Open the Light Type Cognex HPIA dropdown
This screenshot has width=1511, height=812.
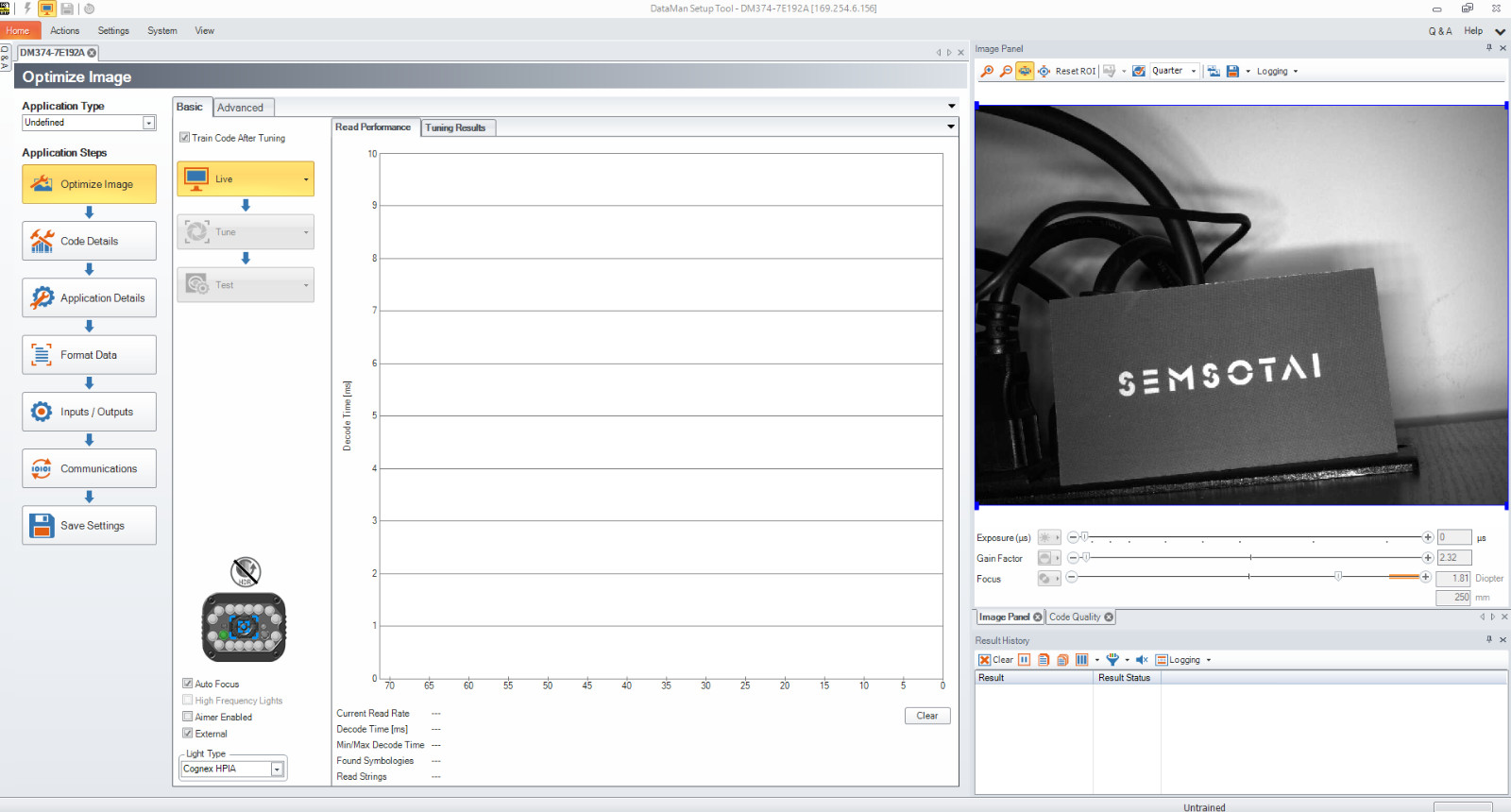pos(277,770)
